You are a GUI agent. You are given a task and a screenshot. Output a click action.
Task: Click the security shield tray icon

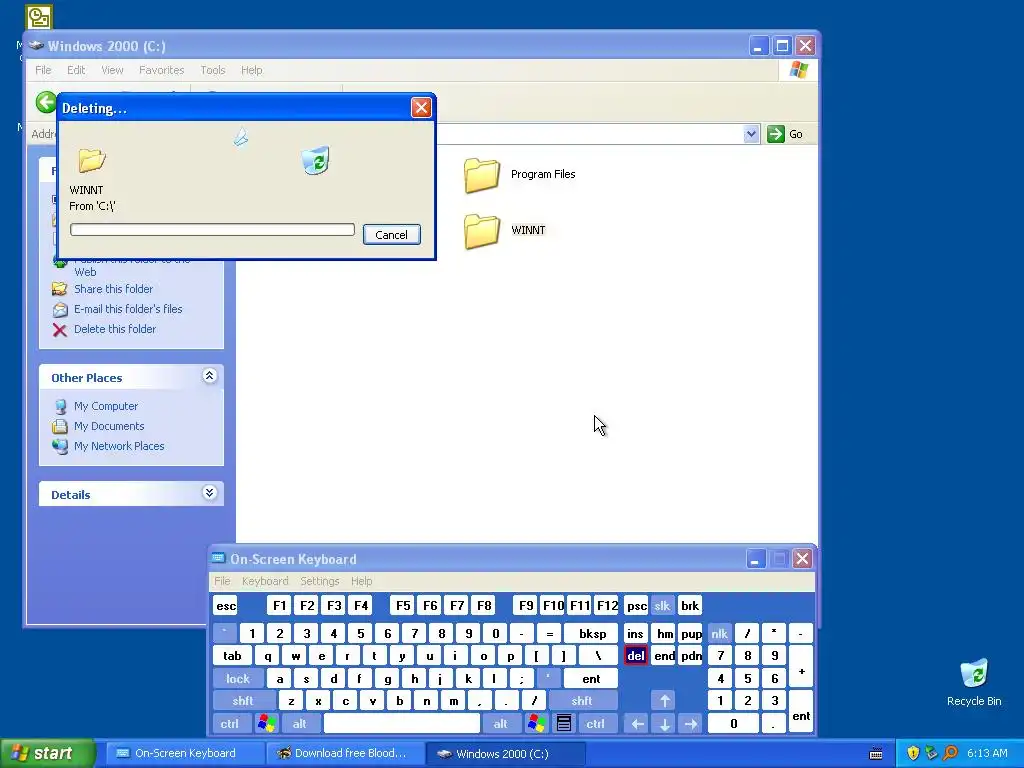click(913, 754)
